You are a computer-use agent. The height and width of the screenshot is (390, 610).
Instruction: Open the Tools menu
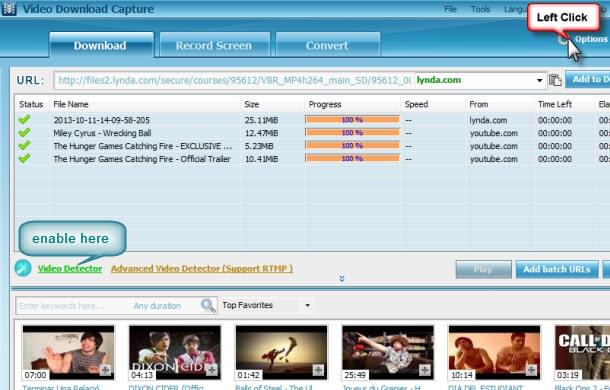click(480, 9)
